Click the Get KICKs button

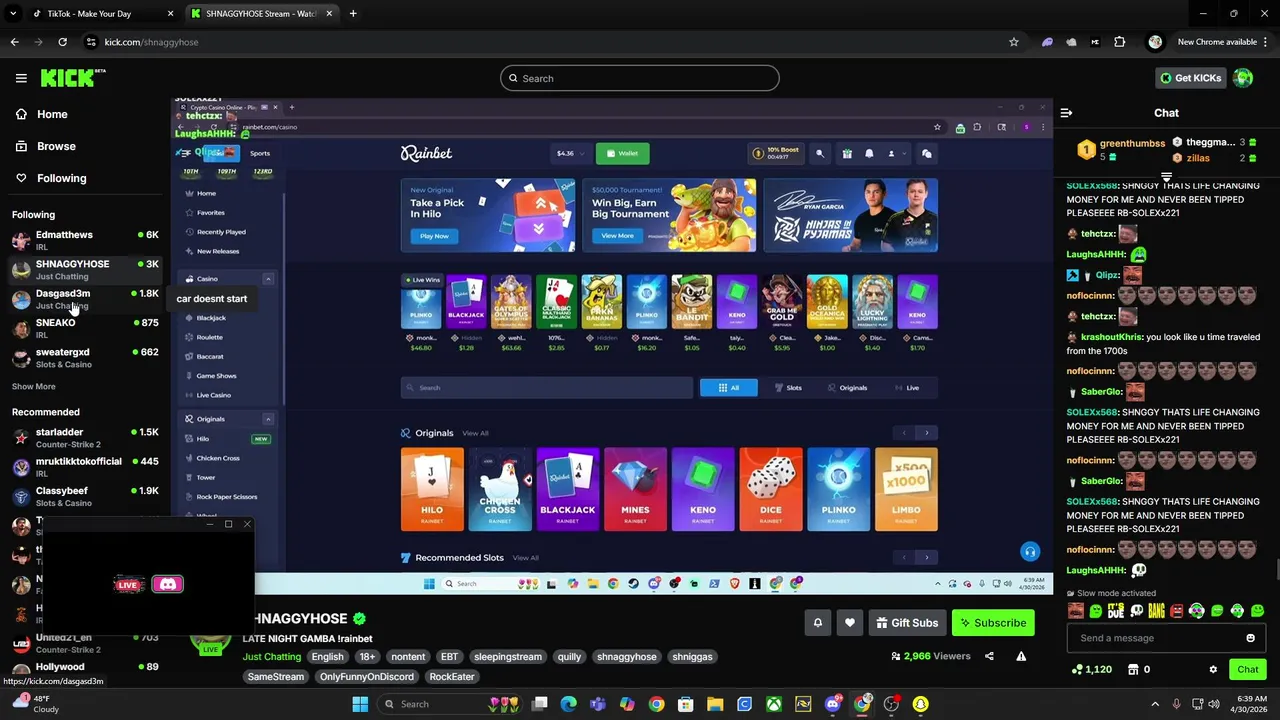click(1190, 78)
